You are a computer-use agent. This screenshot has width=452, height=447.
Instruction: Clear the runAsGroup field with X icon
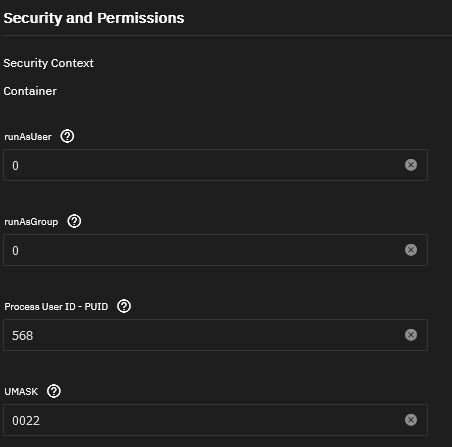[411, 250]
